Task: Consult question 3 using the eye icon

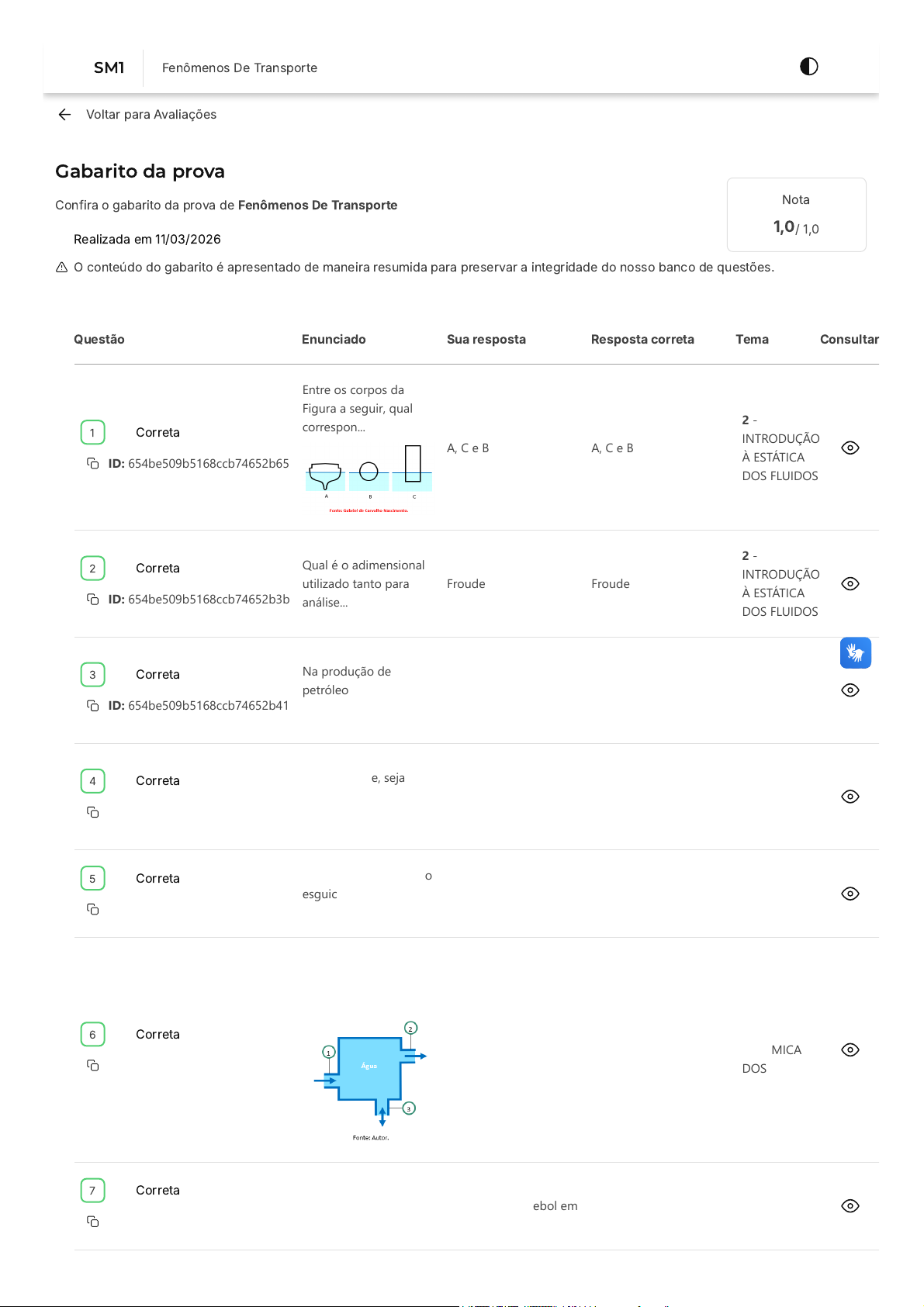Action: pyautogui.click(x=850, y=690)
